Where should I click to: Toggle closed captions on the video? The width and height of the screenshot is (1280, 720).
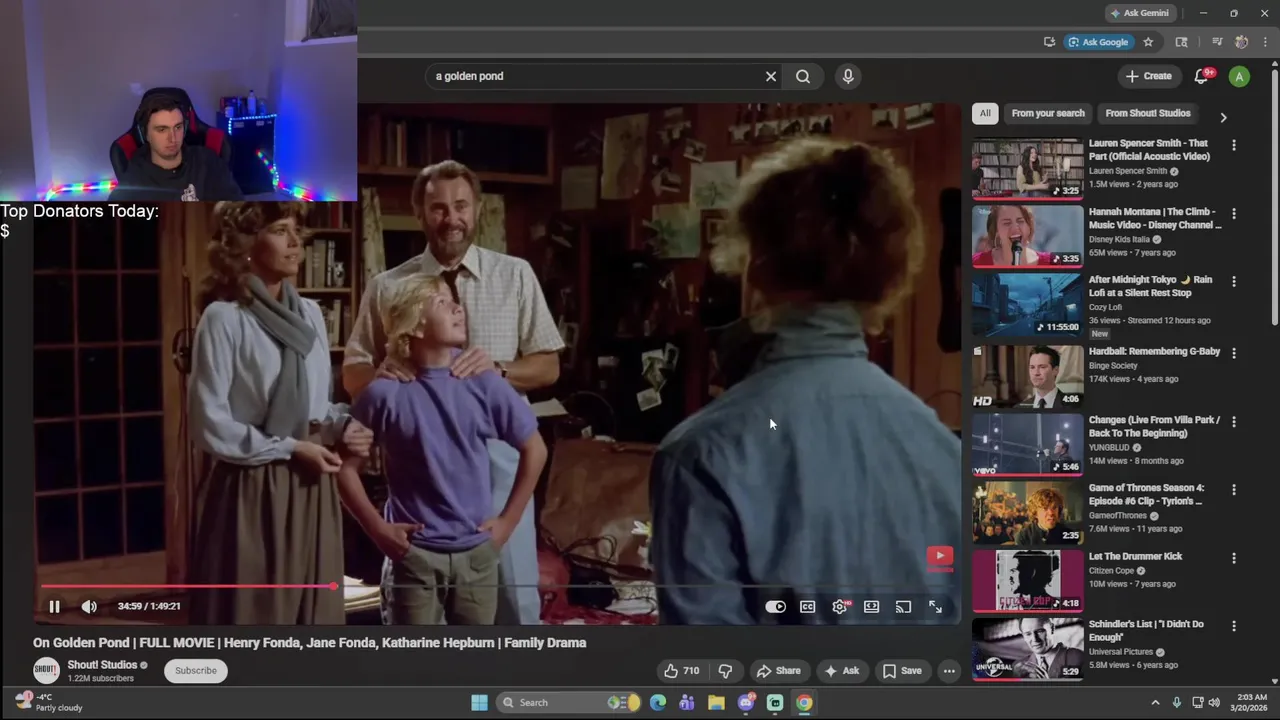pyautogui.click(x=807, y=606)
